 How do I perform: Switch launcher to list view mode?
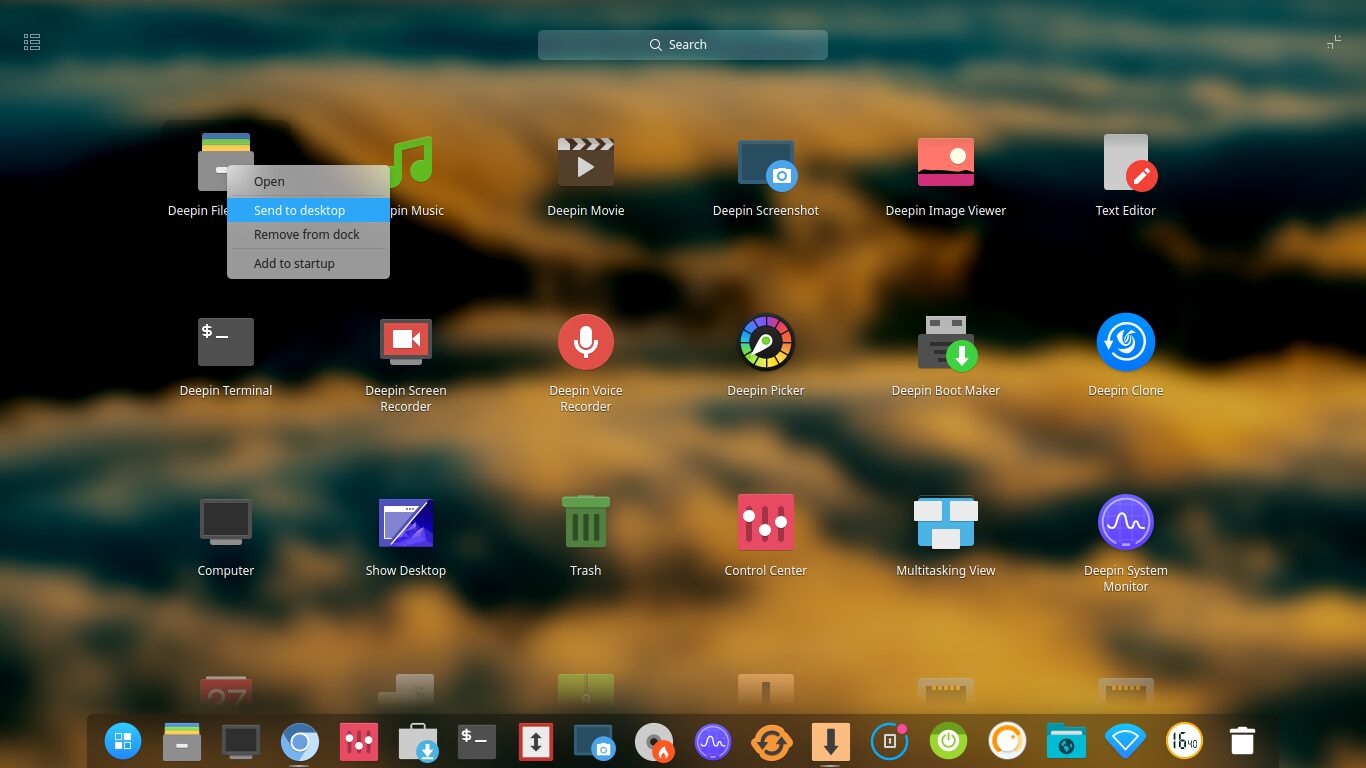point(31,41)
